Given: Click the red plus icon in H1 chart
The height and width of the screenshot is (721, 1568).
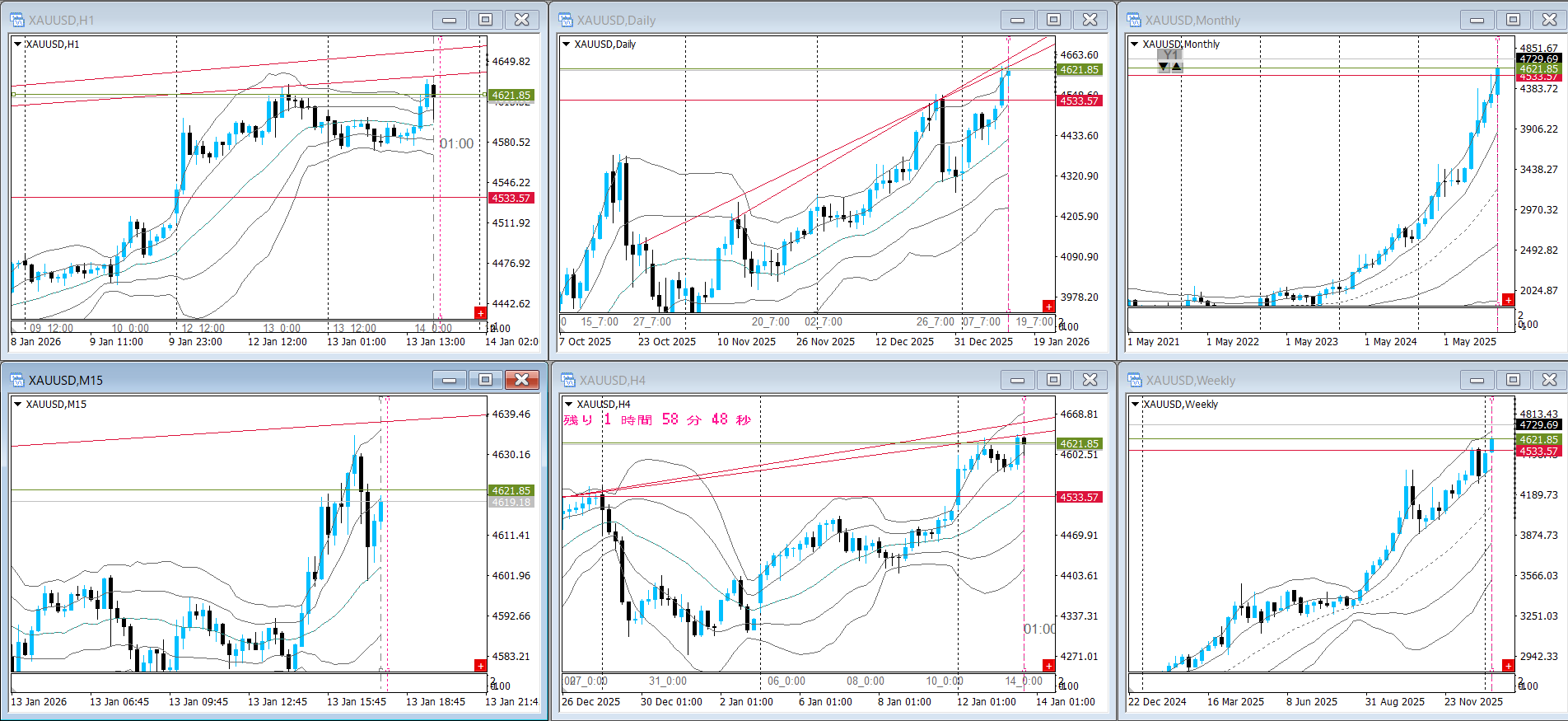Looking at the screenshot, I should [x=480, y=312].
